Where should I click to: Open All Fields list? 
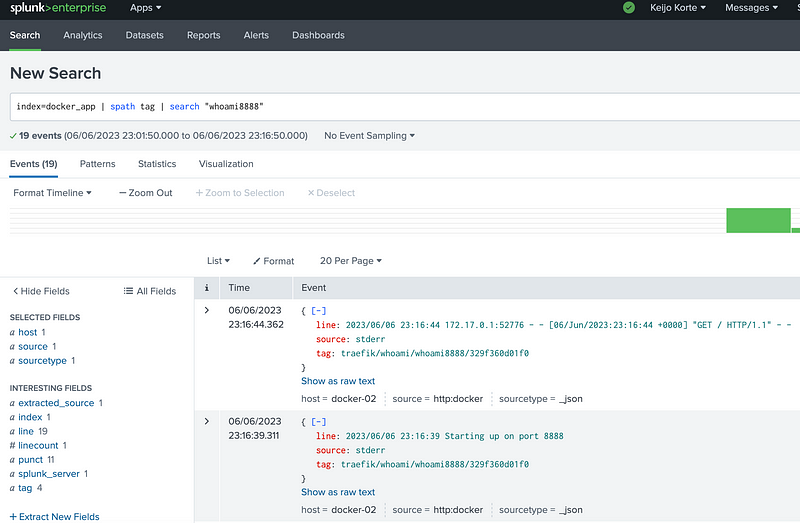coord(149,291)
